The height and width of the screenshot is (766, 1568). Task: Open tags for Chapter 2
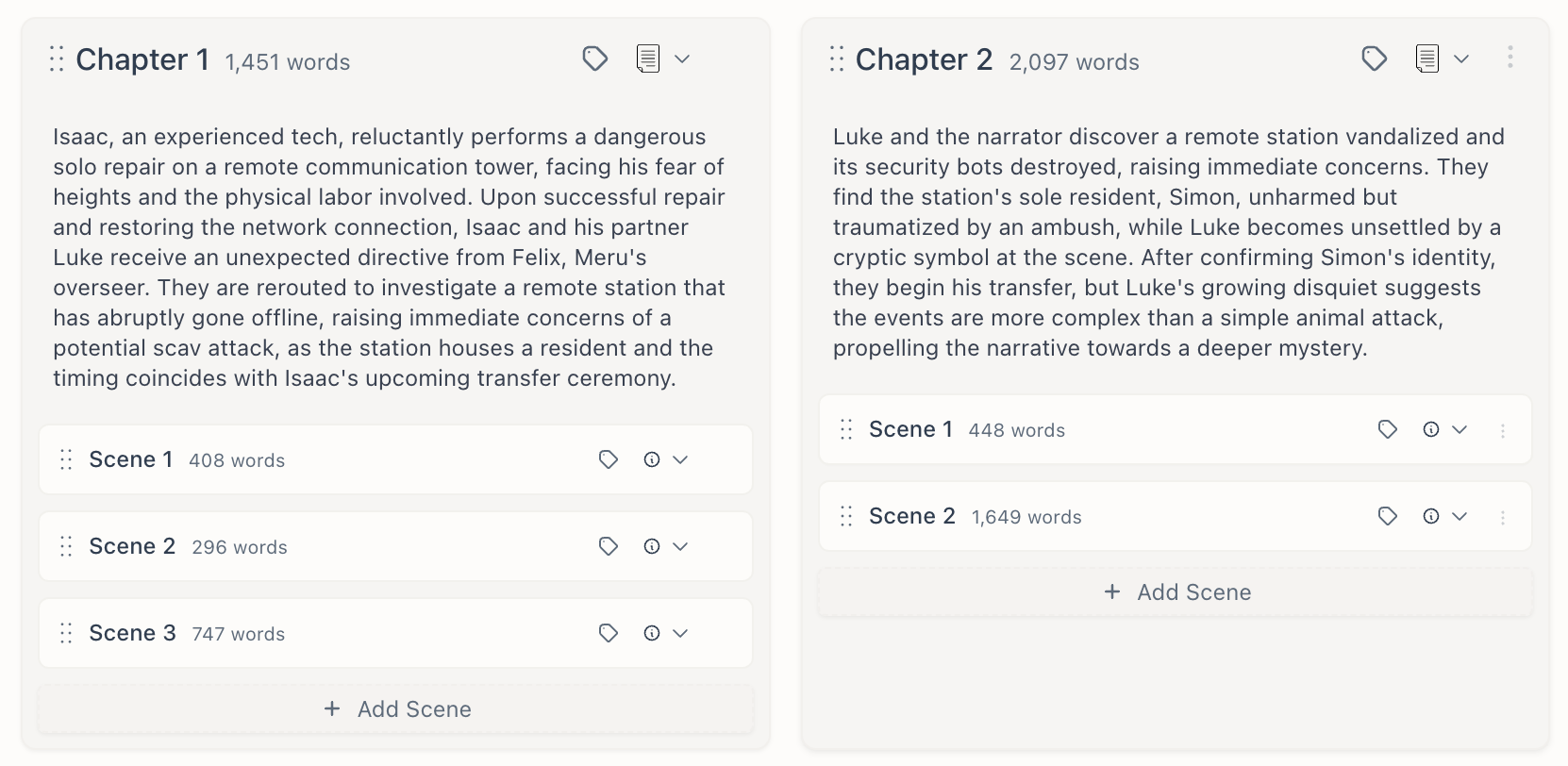(1375, 58)
